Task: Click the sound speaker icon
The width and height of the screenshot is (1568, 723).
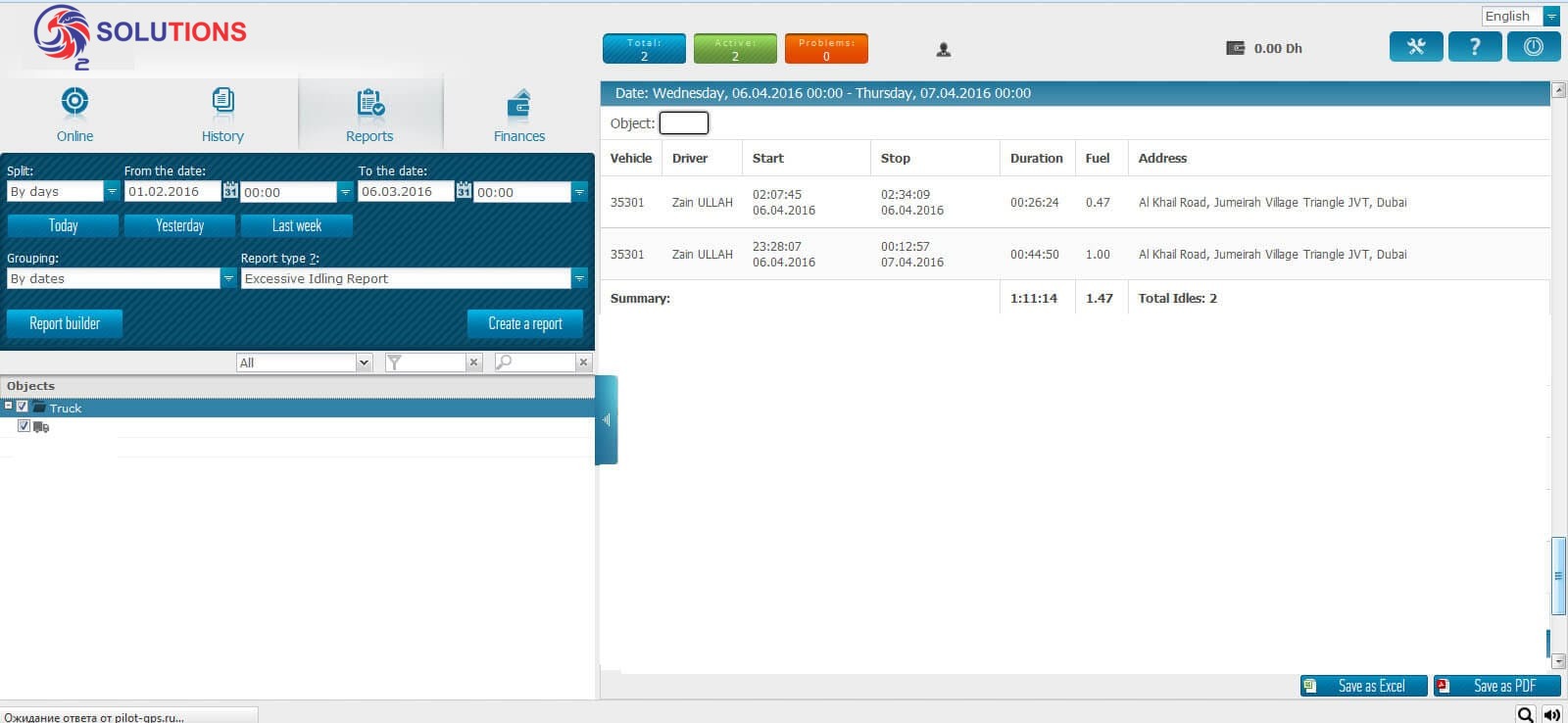Action: click(x=1552, y=714)
